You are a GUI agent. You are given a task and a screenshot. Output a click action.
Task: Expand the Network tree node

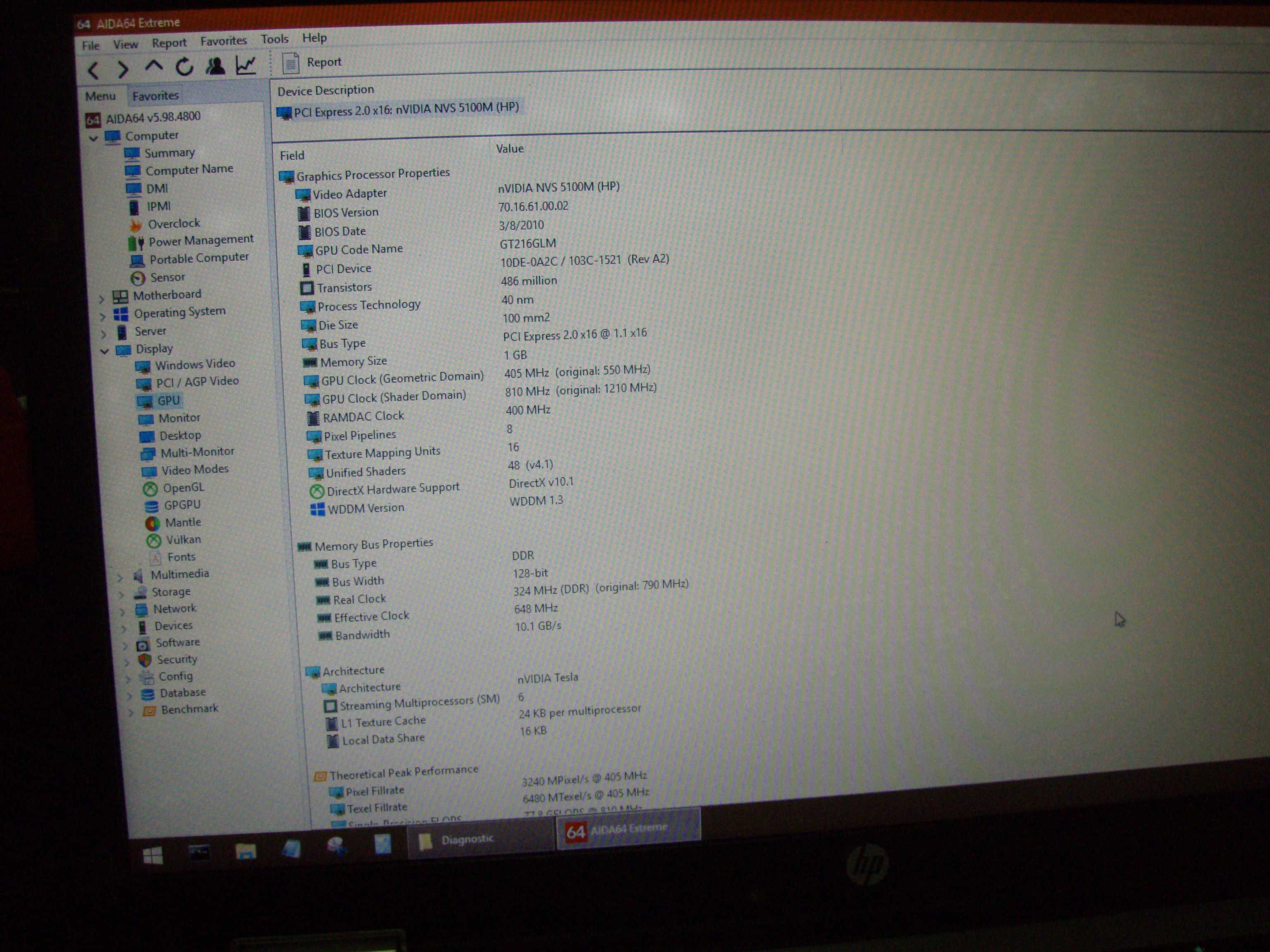[122, 612]
